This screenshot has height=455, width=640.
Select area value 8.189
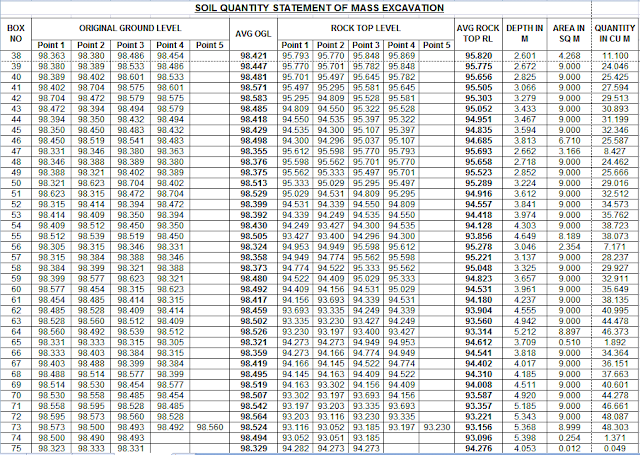tap(569, 236)
